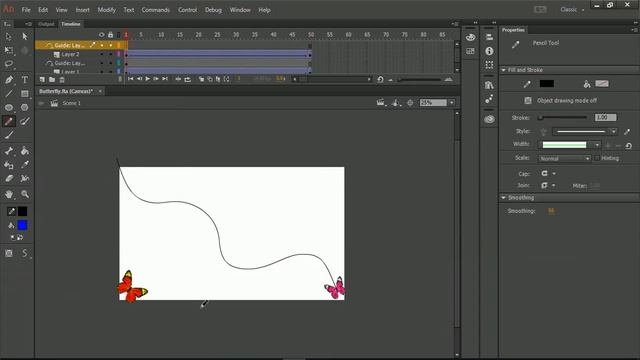This screenshot has width=640, height=360.
Task: Select the Rectangle tool
Action: [24, 93]
